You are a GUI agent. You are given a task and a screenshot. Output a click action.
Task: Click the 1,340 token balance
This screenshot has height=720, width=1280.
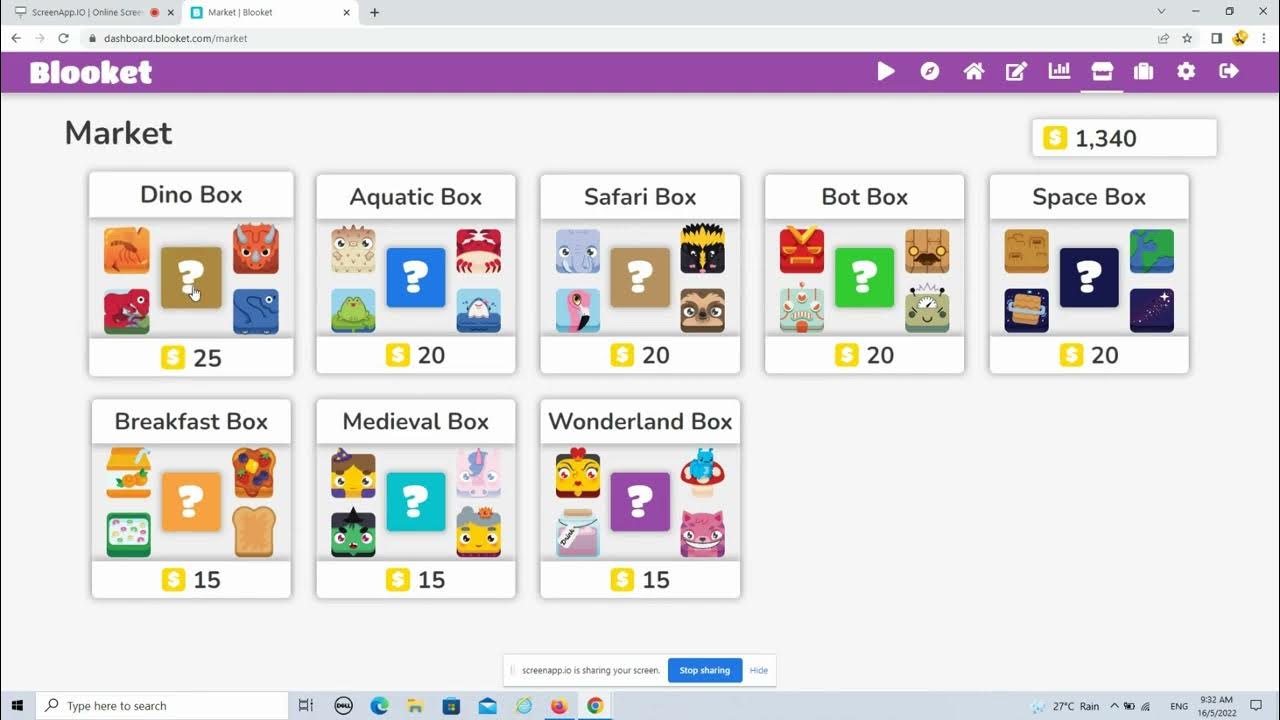[x=1124, y=138]
